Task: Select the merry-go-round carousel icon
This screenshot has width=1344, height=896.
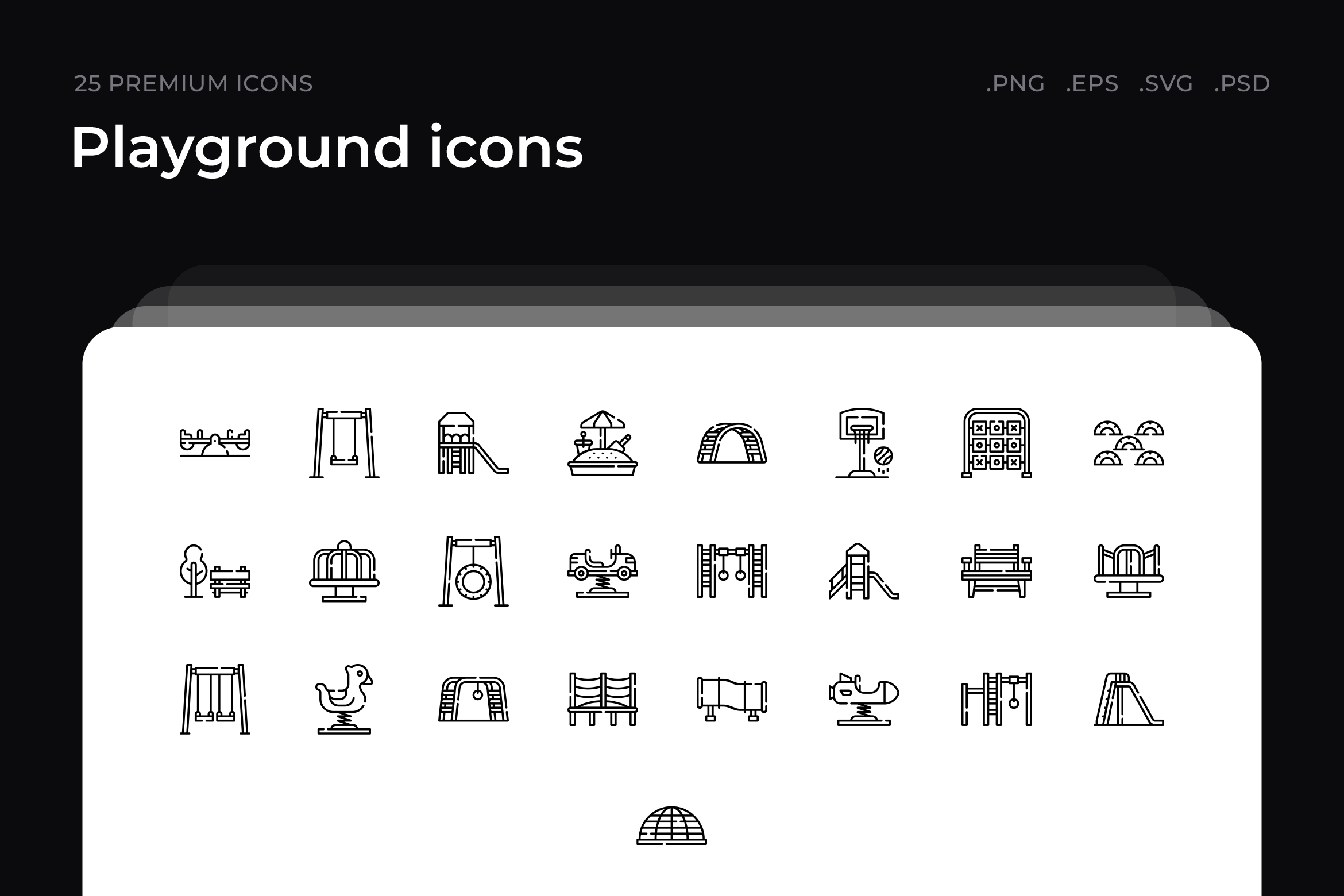Action: click(344, 571)
